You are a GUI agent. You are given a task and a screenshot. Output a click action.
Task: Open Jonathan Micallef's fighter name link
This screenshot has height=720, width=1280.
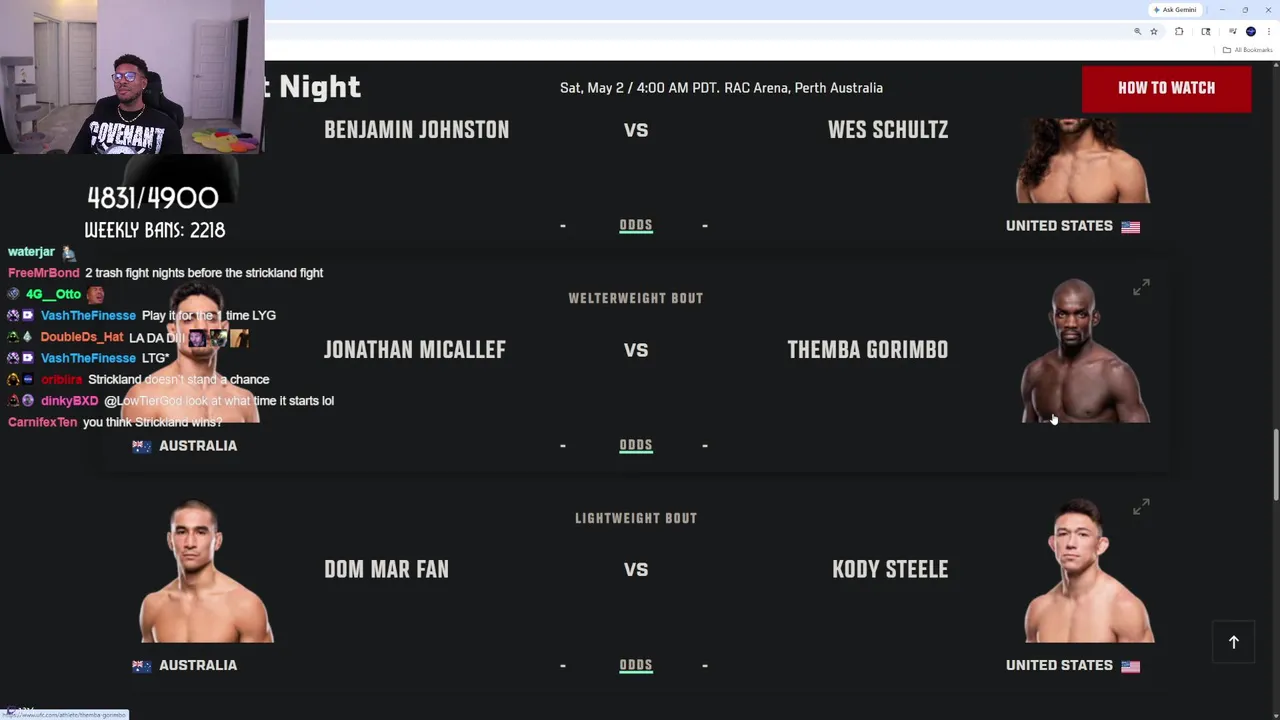414,350
